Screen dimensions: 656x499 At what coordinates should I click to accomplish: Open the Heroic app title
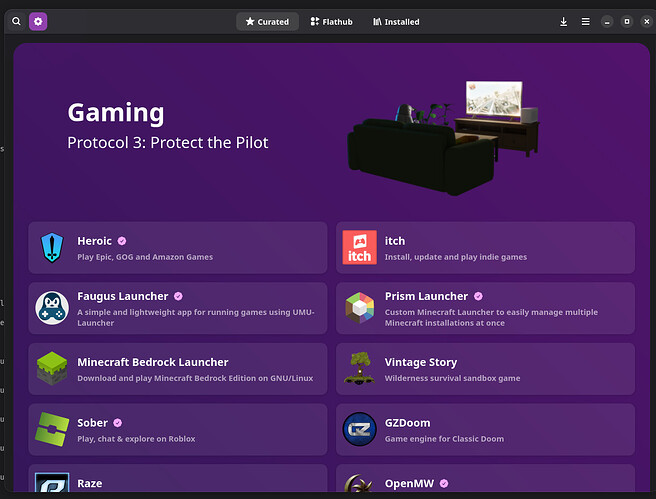coord(95,241)
